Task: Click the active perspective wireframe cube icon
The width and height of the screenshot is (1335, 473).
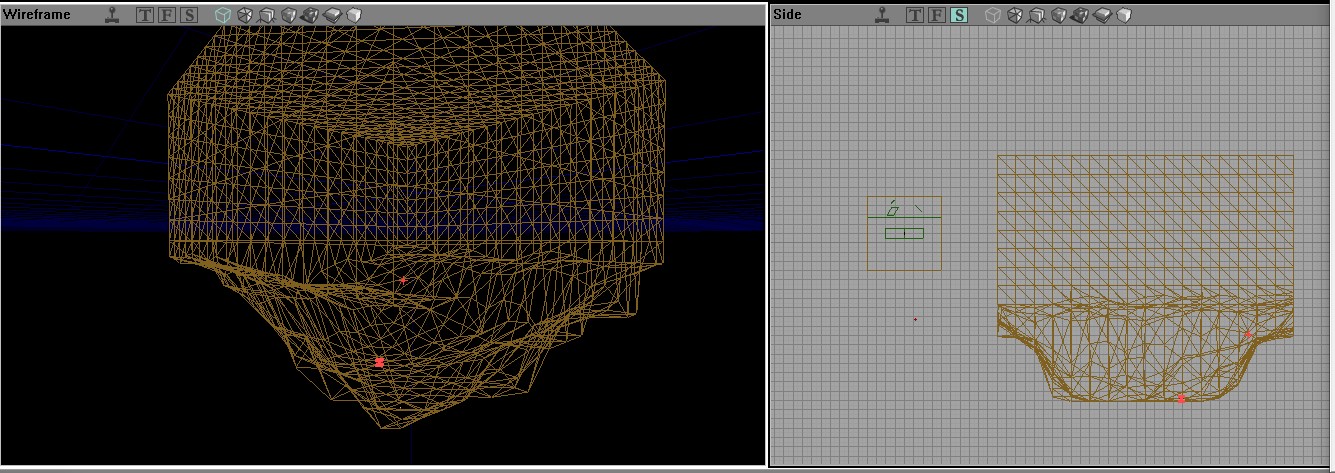Action: click(x=222, y=15)
